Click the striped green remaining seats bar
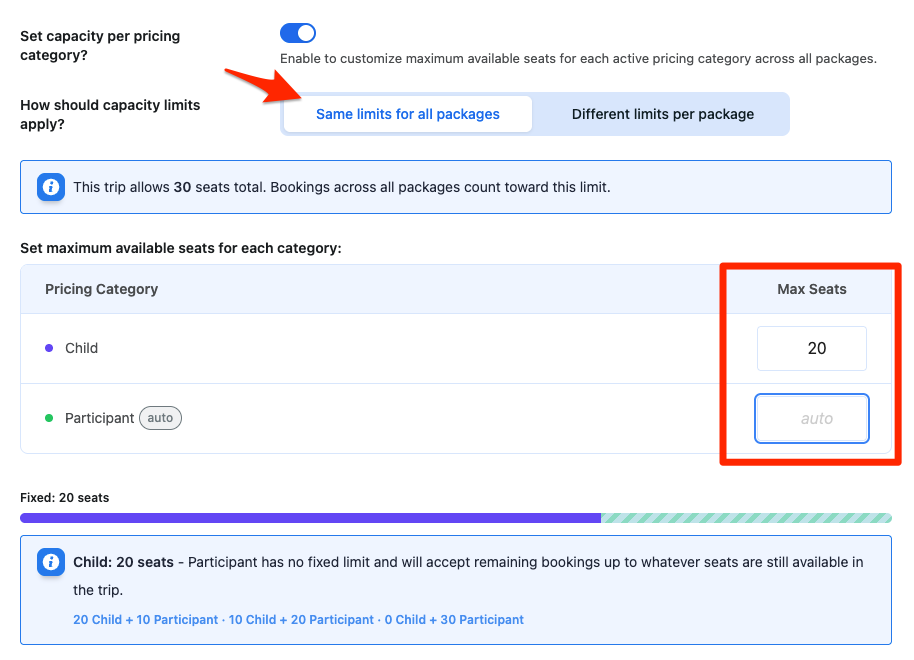Image resolution: width=914 pixels, height=660 pixels. (x=746, y=518)
